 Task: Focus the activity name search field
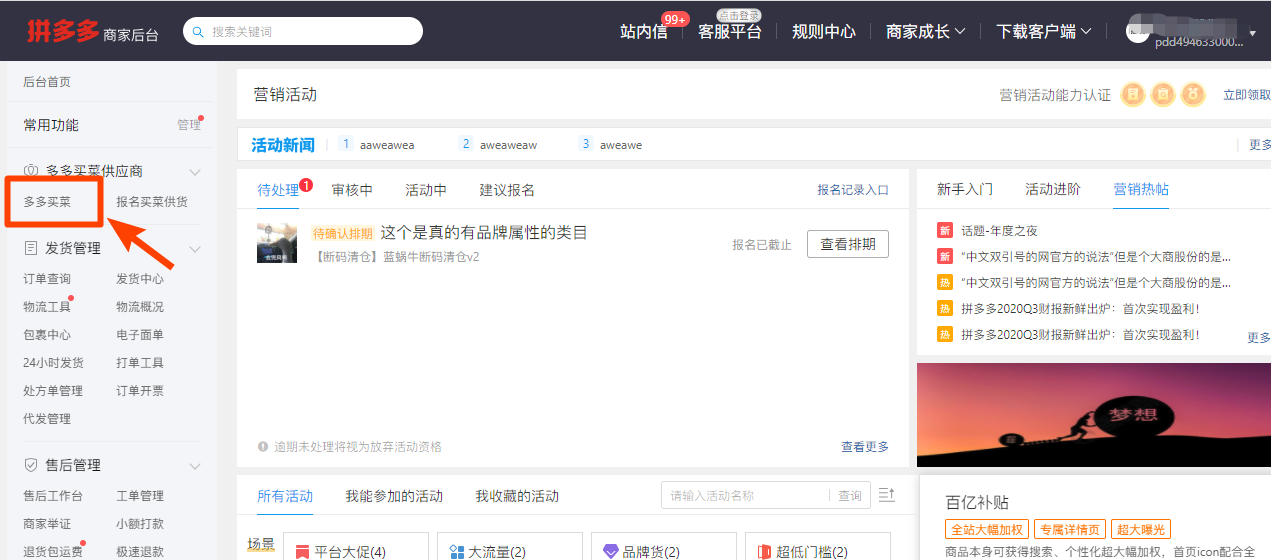[745, 495]
